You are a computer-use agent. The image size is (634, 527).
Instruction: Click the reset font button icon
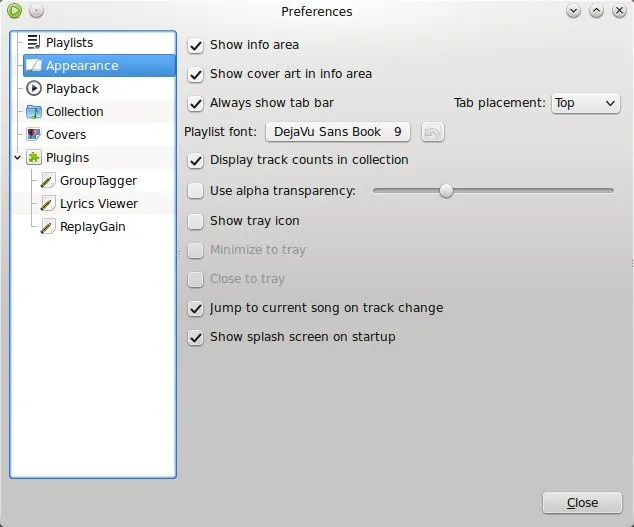(x=432, y=132)
